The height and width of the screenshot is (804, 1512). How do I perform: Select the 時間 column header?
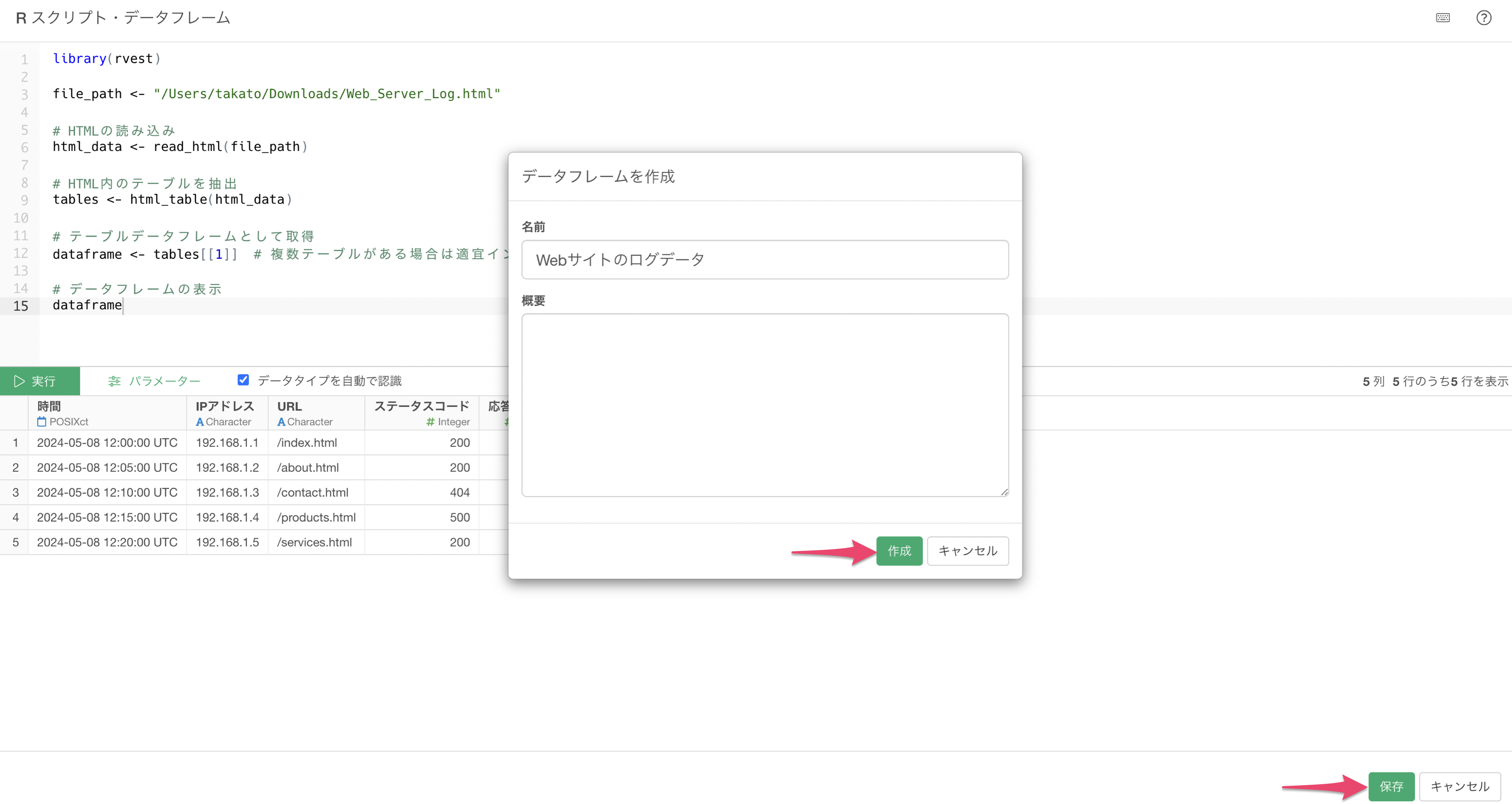point(49,406)
